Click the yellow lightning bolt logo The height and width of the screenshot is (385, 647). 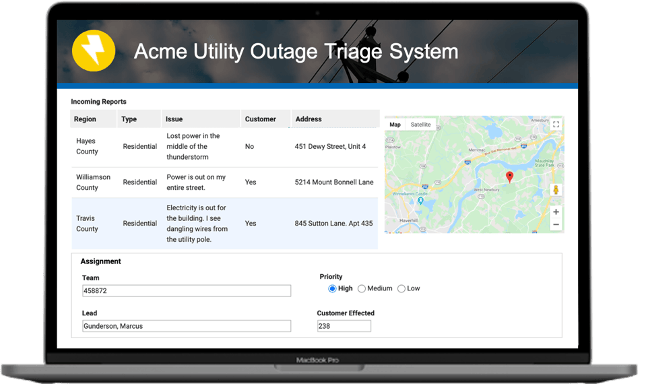pyautogui.click(x=95, y=52)
